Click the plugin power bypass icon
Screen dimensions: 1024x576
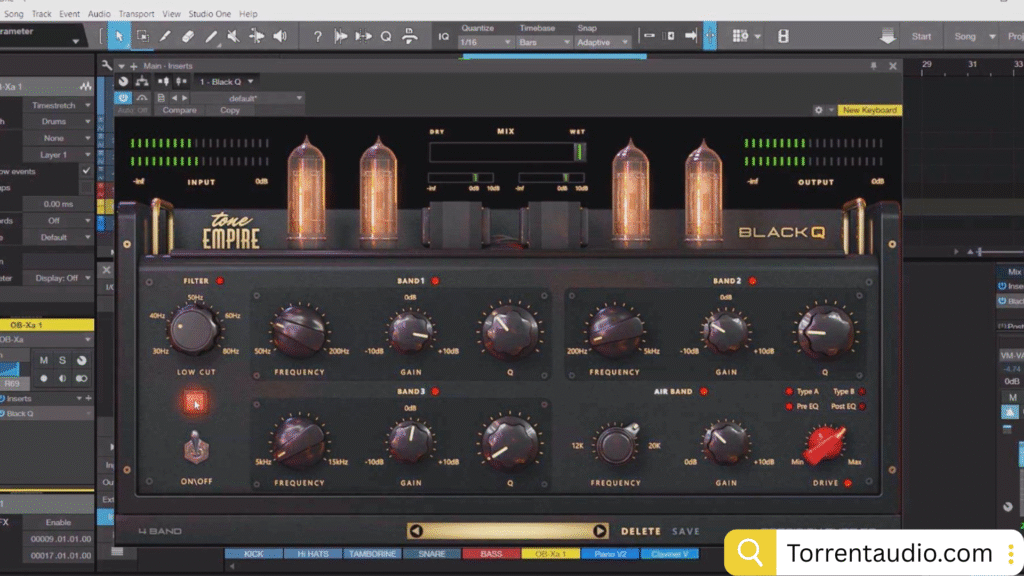point(123,98)
